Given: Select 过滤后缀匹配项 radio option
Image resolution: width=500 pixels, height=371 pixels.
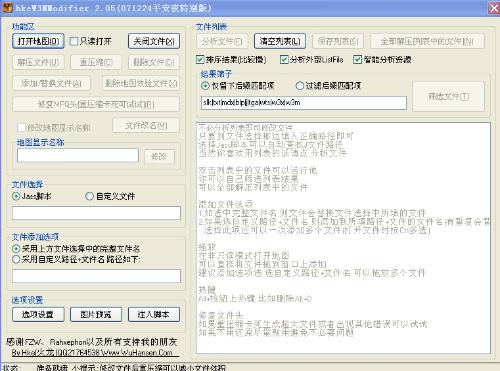Looking at the screenshot, I should [300, 86].
